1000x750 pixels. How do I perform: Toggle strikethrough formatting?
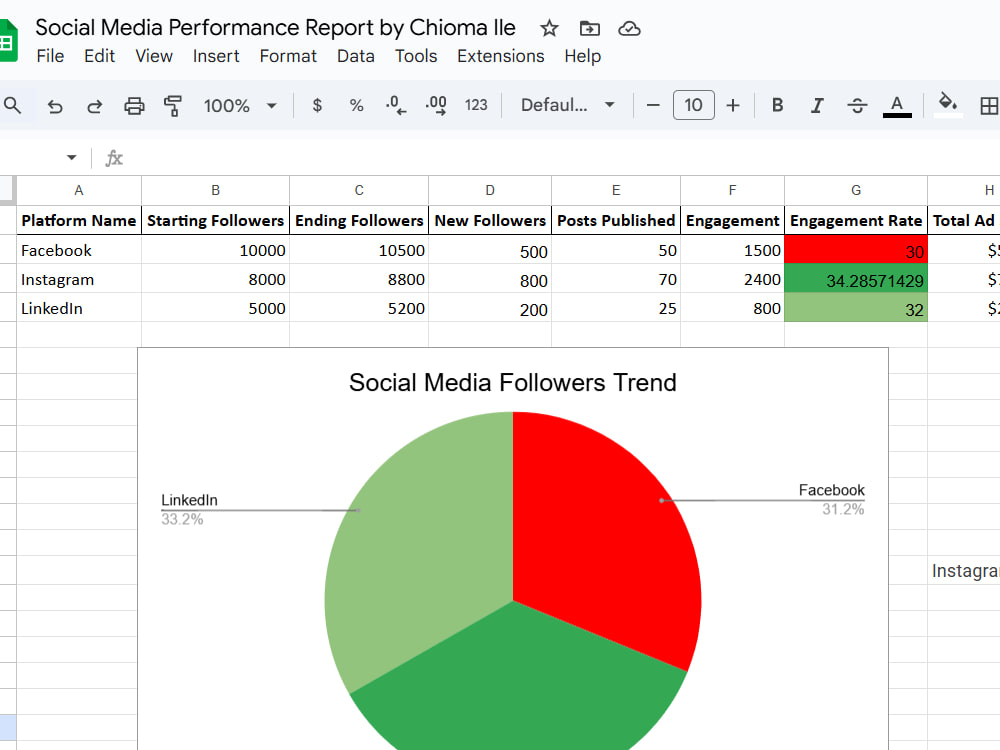tap(857, 105)
